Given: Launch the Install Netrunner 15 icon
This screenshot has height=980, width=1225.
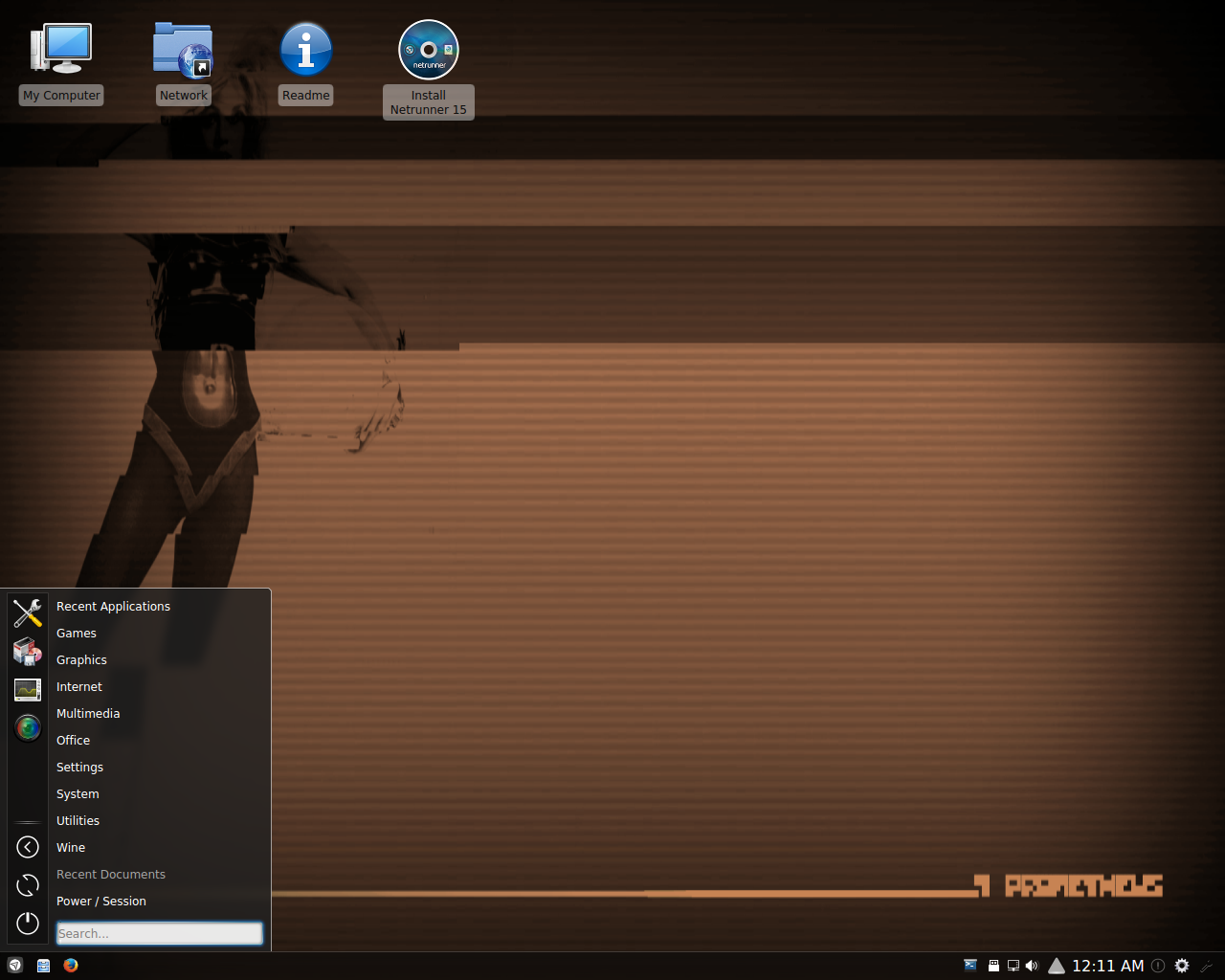Looking at the screenshot, I should 429,69.
